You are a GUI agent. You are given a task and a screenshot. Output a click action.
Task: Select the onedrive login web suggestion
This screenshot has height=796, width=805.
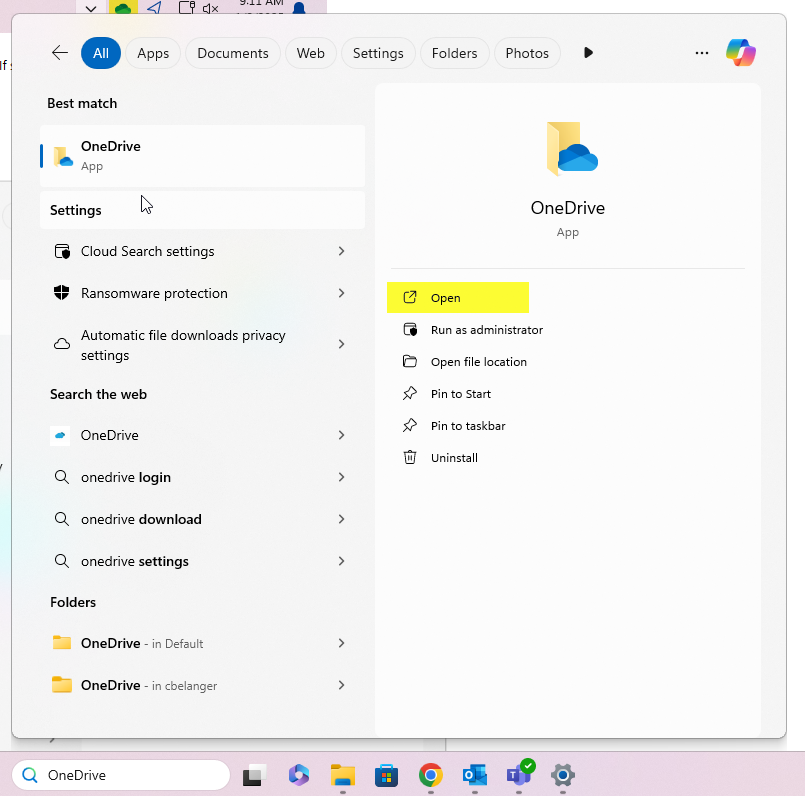pyautogui.click(x=202, y=478)
